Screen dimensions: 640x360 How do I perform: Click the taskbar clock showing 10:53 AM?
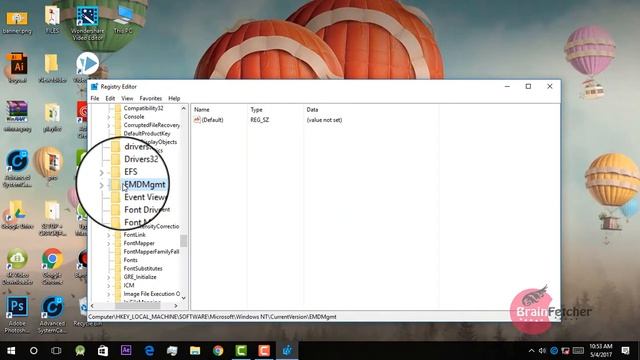(601, 351)
